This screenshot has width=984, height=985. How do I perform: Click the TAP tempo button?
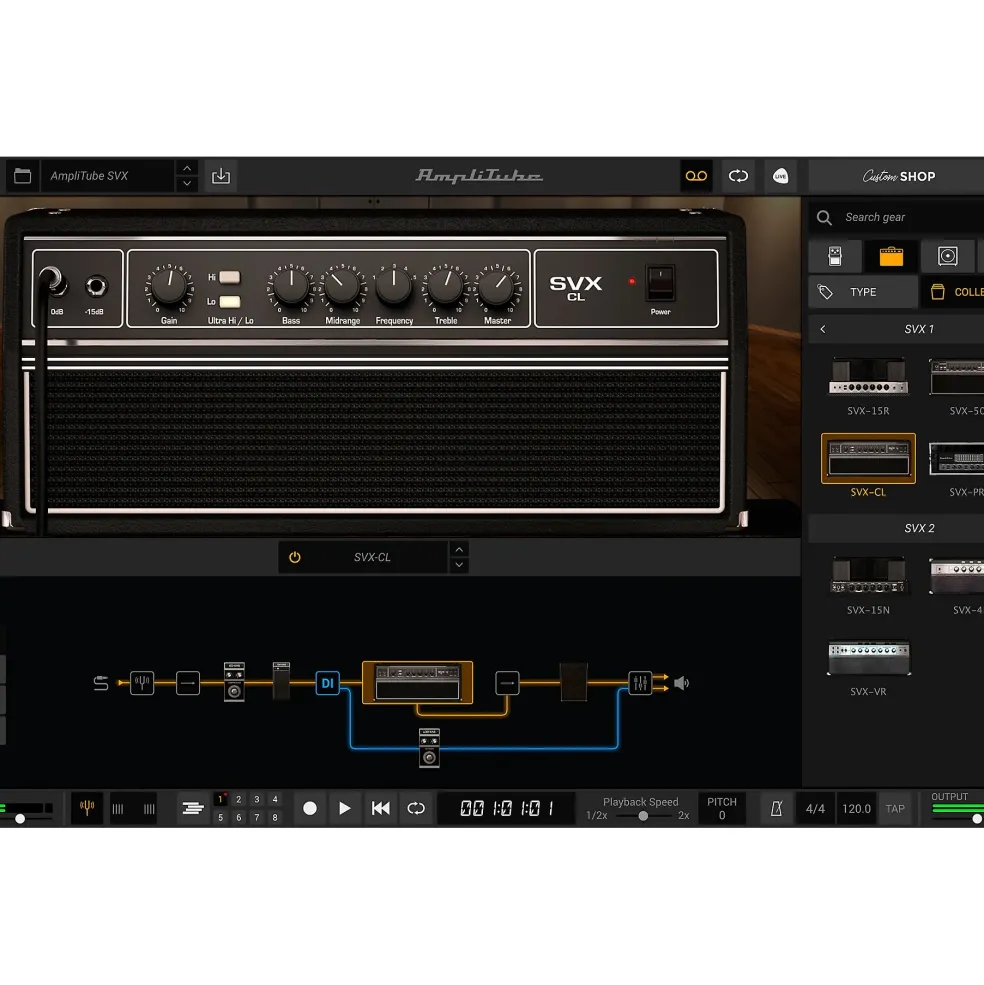click(895, 808)
